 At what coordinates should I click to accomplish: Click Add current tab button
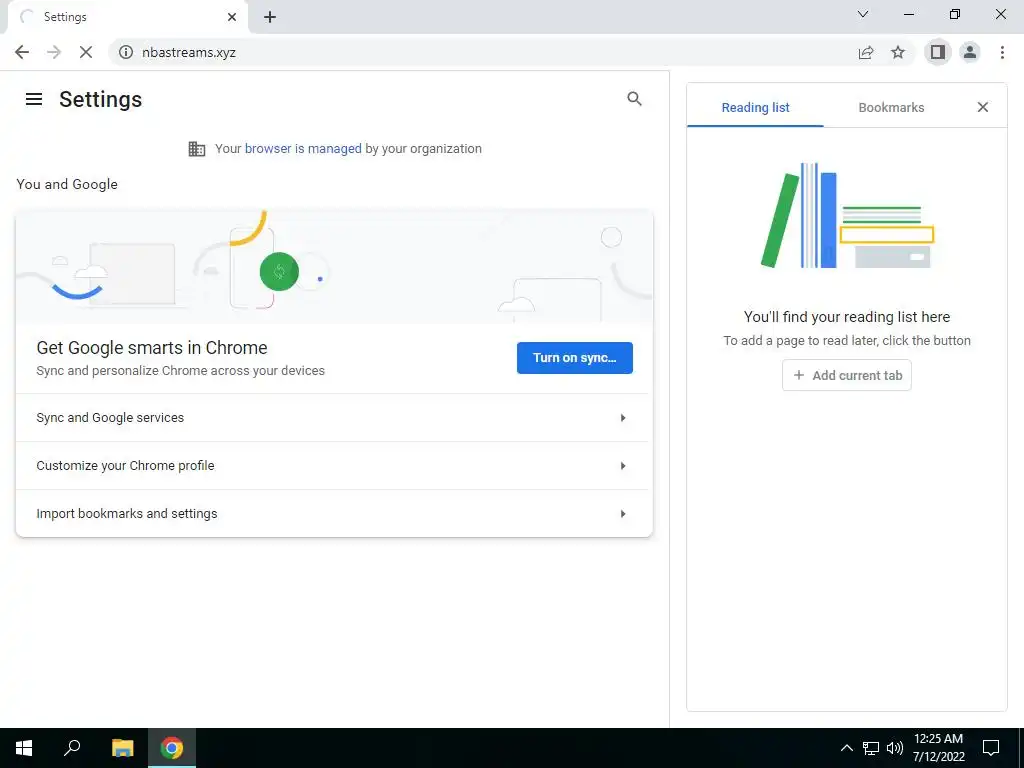click(x=846, y=376)
